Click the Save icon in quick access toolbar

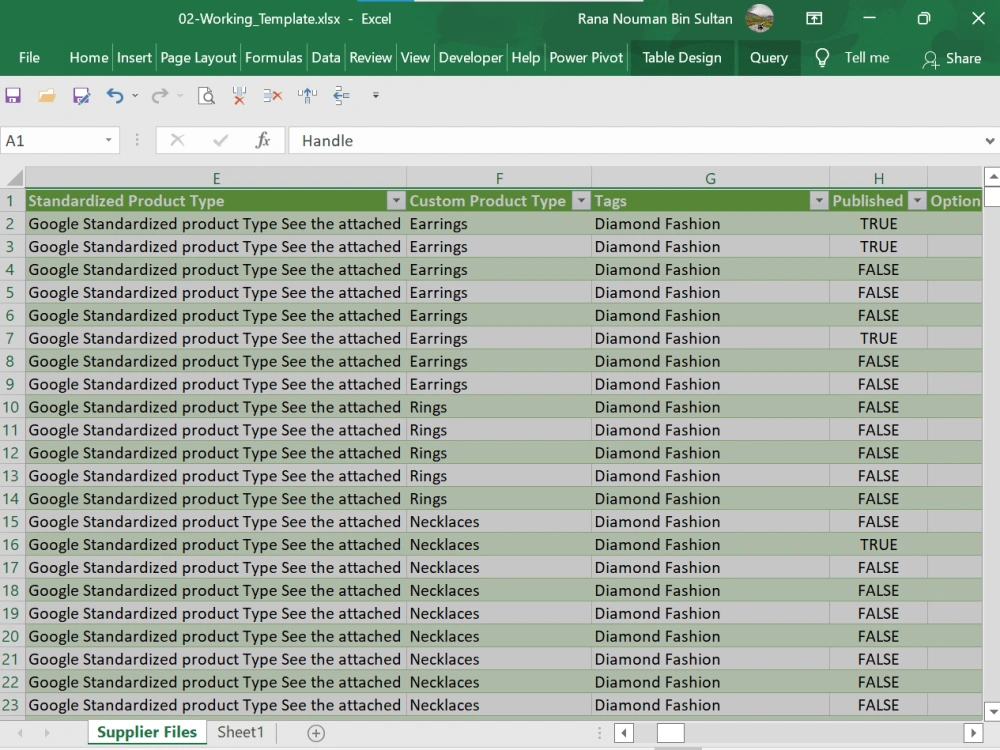(13, 96)
